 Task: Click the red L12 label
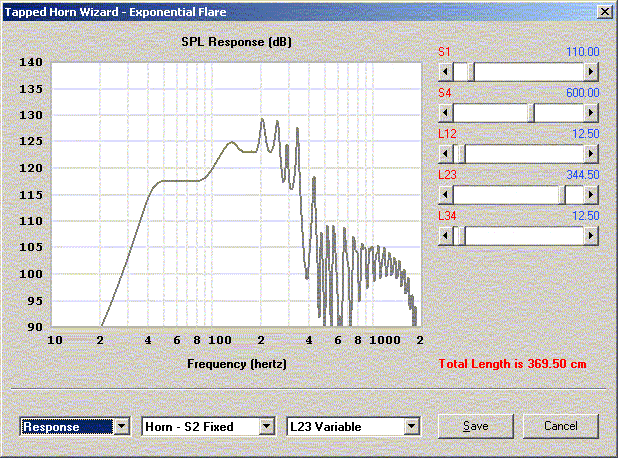pos(447,134)
